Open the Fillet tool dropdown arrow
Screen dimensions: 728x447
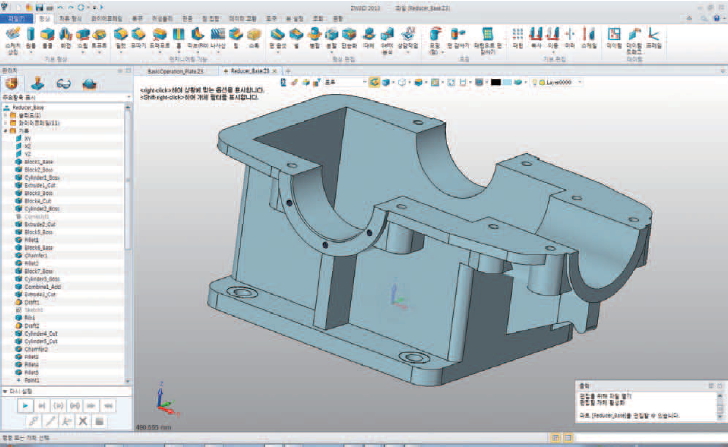click(x=121, y=52)
